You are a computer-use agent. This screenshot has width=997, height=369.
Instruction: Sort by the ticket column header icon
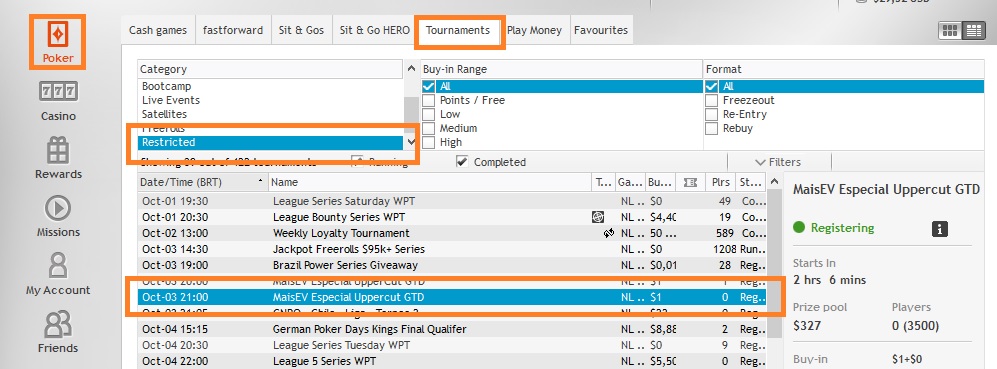click(690, 183)
